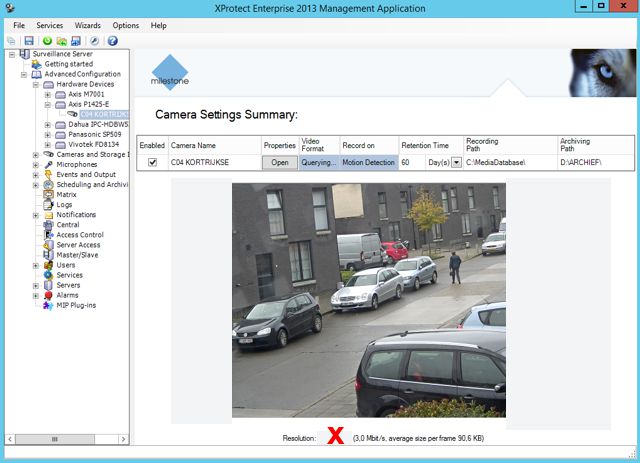Open the Wizards menu
The width and height of the screenshot is (640, 463).
pos(87,25)
